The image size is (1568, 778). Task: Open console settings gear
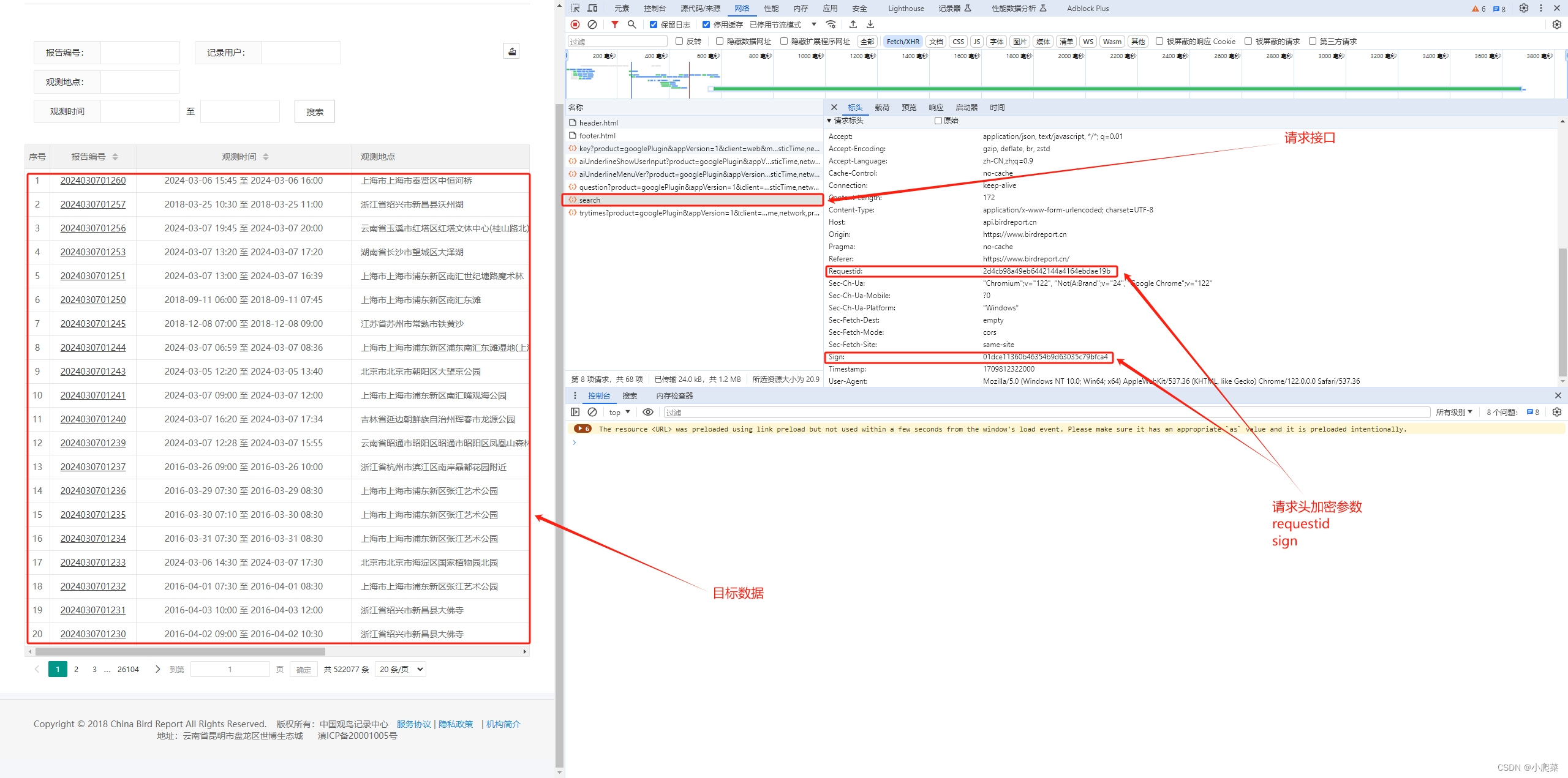tap(1557, 412)
